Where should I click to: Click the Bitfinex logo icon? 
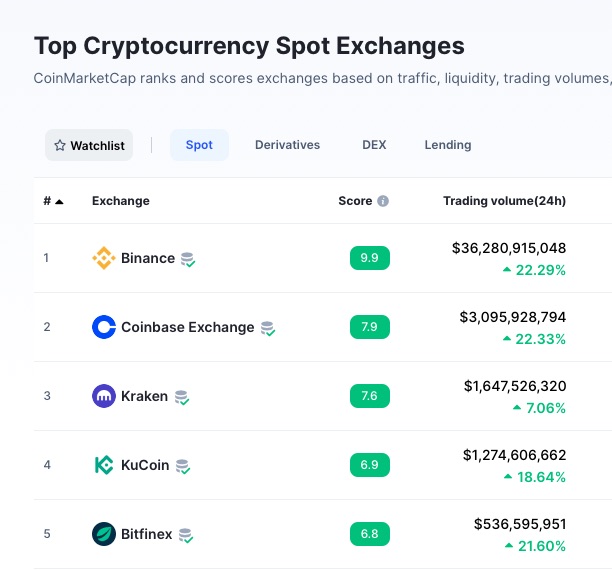(104, 534)
